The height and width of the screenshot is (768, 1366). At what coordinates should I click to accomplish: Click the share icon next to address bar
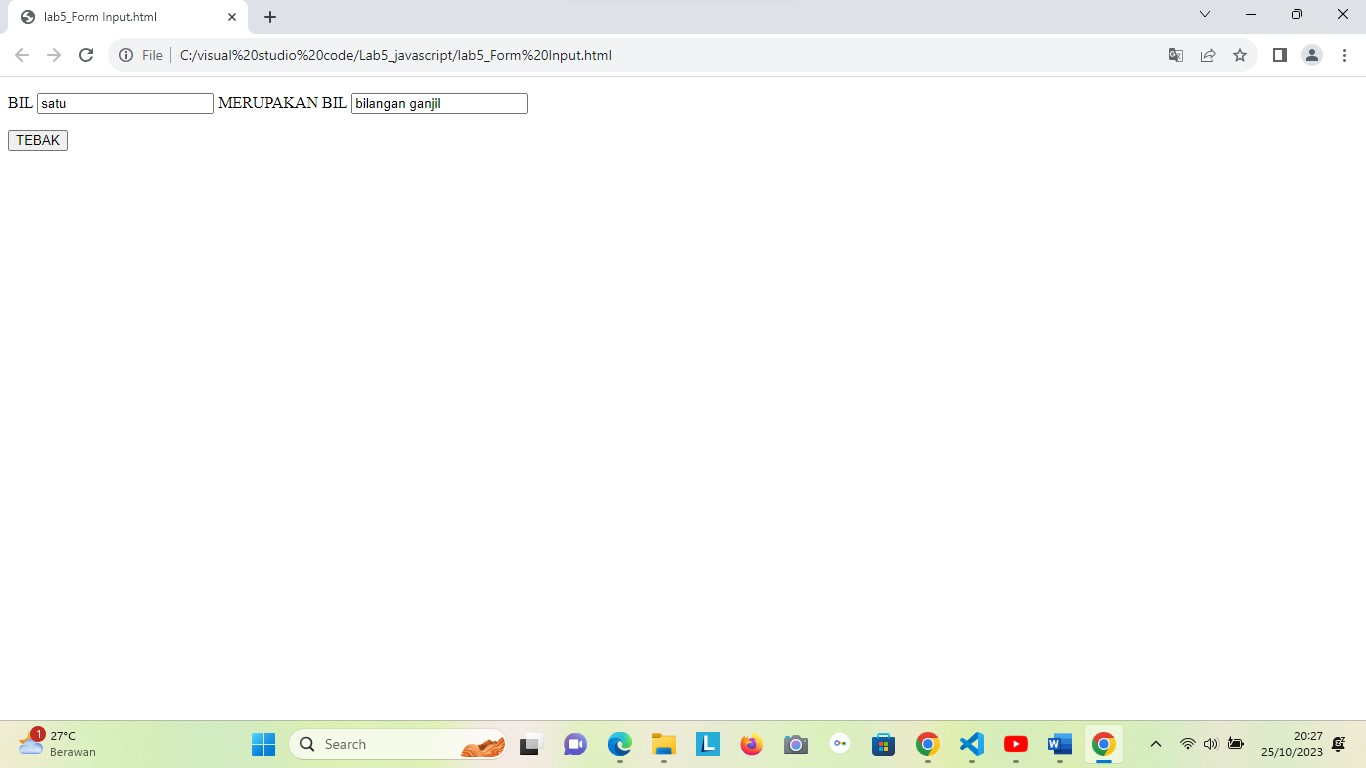(x=1208, y=55)
